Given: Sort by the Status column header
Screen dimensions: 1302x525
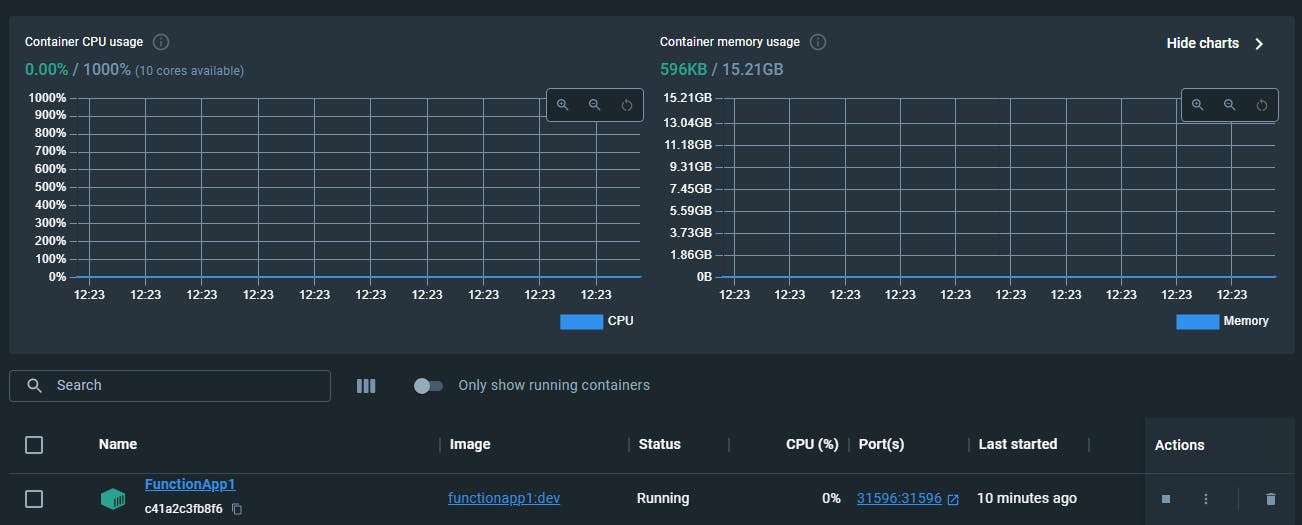Looking at the screenshot, I should click(x=659, y=444).
